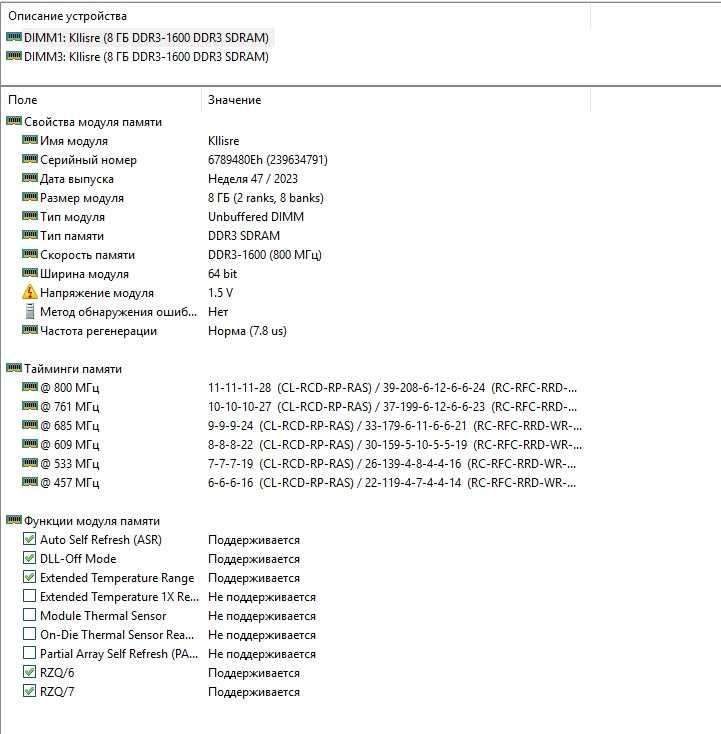Click the chip icon next to @ 800 МГц
The width and height of the screenshot is (721, 734).
(29, 387)
